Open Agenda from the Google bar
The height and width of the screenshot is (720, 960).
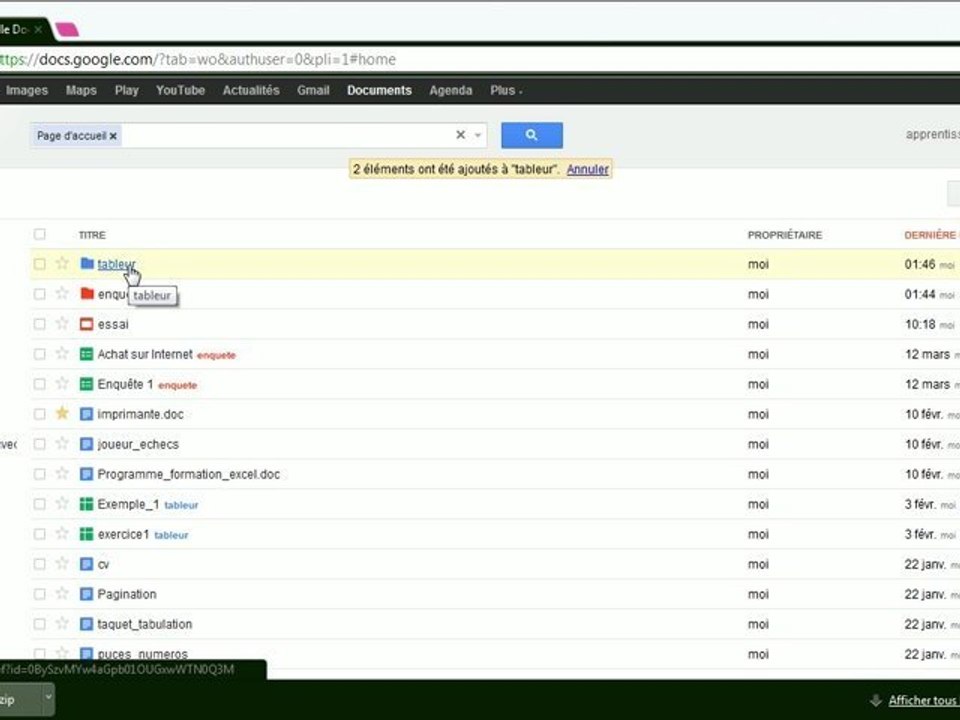click(451, 91)
